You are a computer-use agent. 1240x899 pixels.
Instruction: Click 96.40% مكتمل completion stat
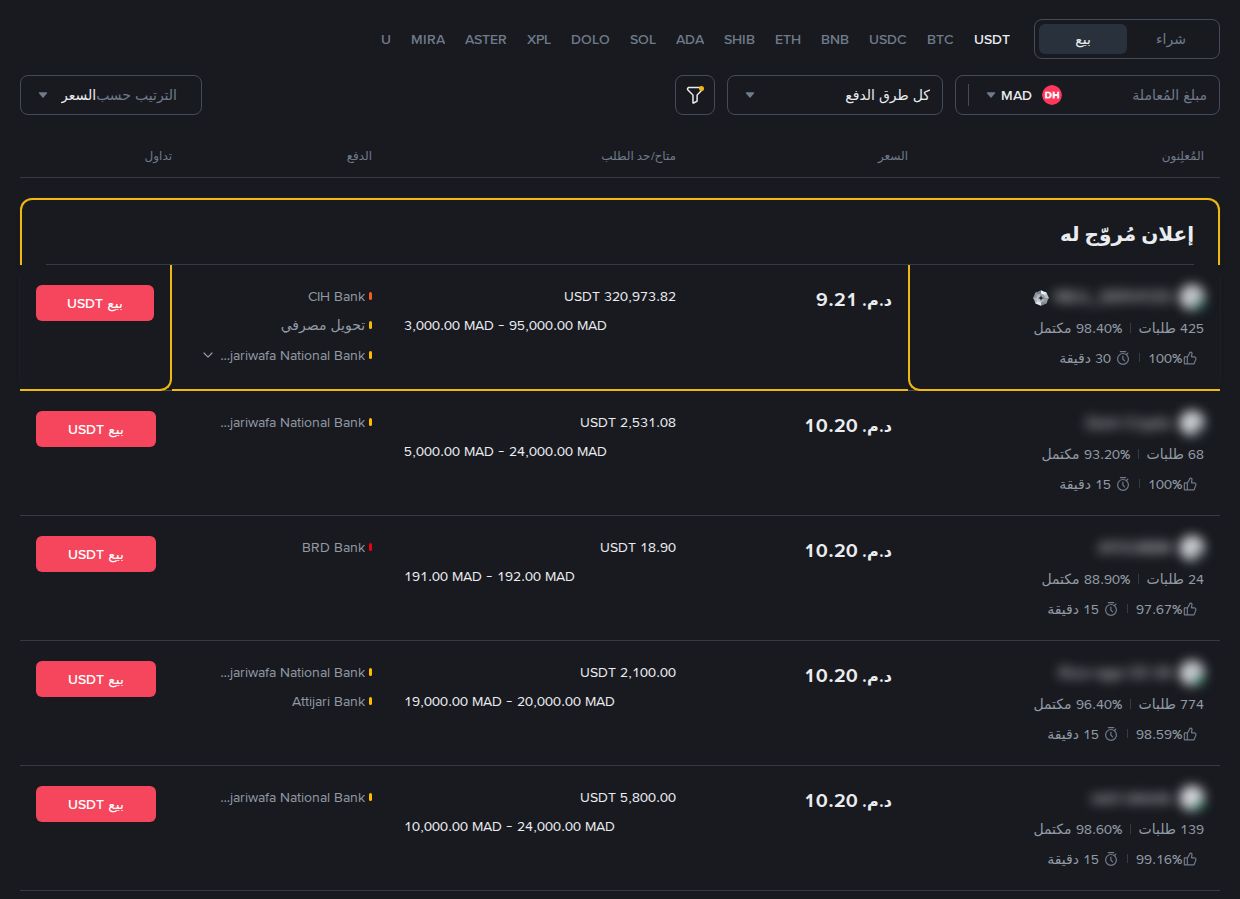(x=1078, y=704)
